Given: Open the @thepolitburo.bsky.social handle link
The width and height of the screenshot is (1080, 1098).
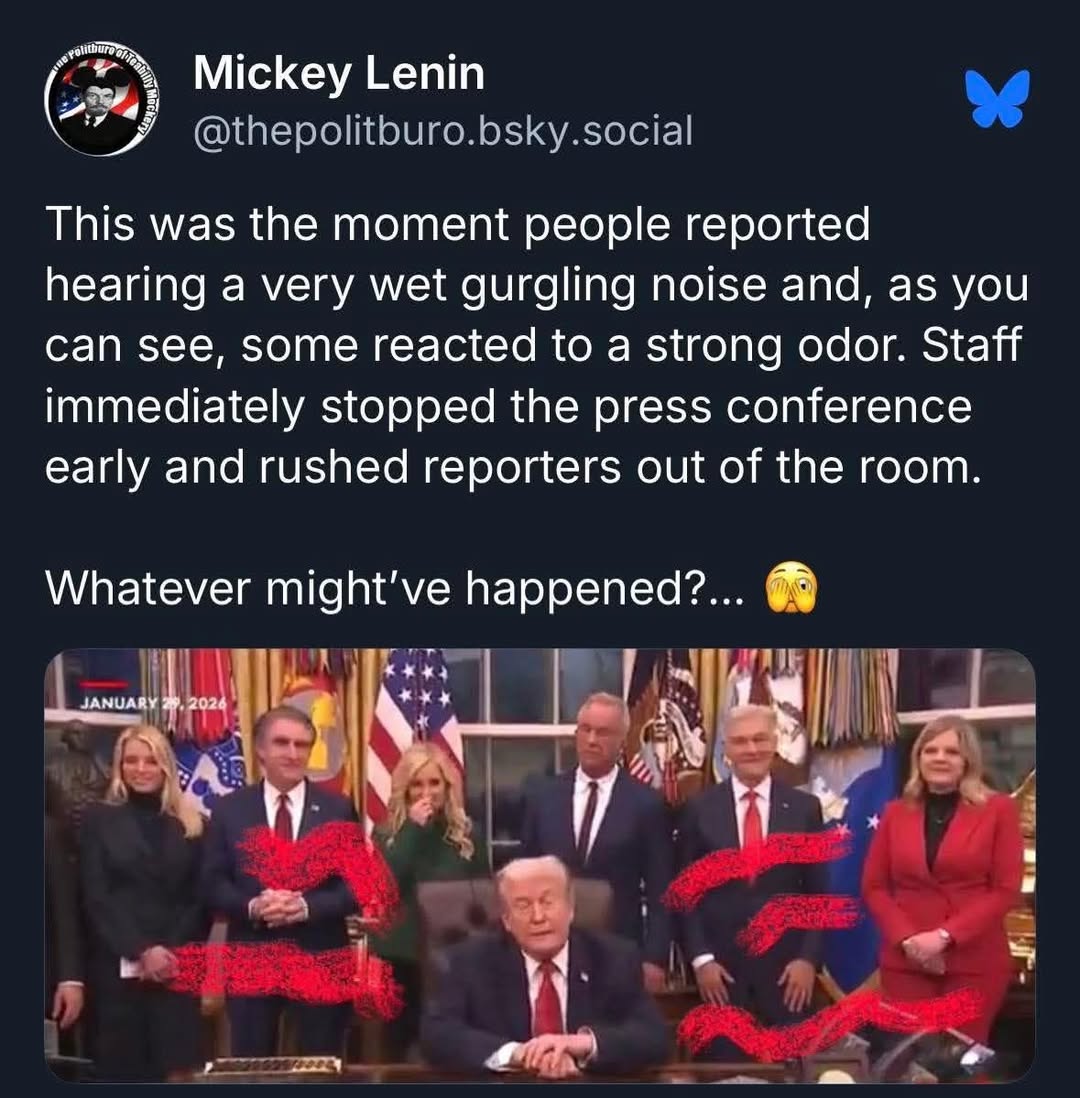Looking at the screenshot, I should point(443,130).
